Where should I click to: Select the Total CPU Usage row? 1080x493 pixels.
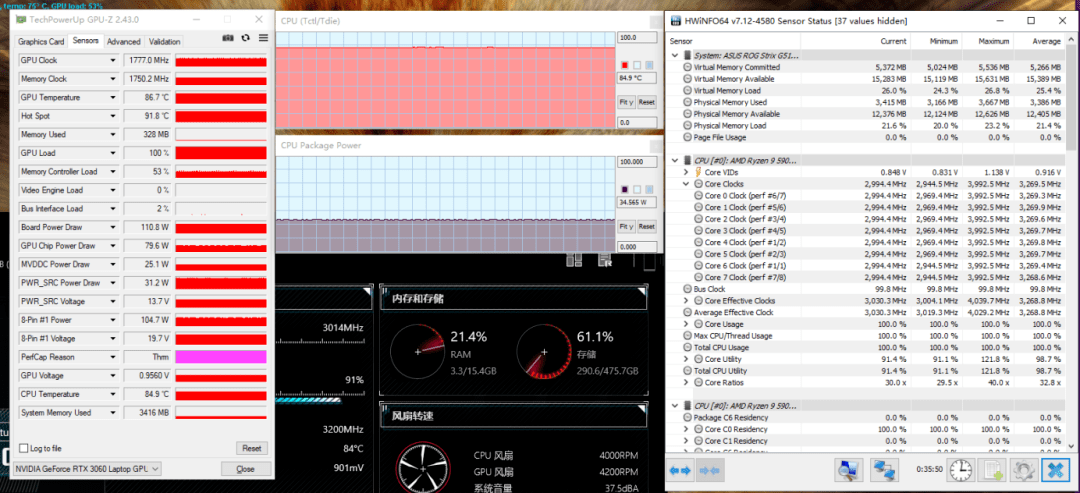point(866,348)
